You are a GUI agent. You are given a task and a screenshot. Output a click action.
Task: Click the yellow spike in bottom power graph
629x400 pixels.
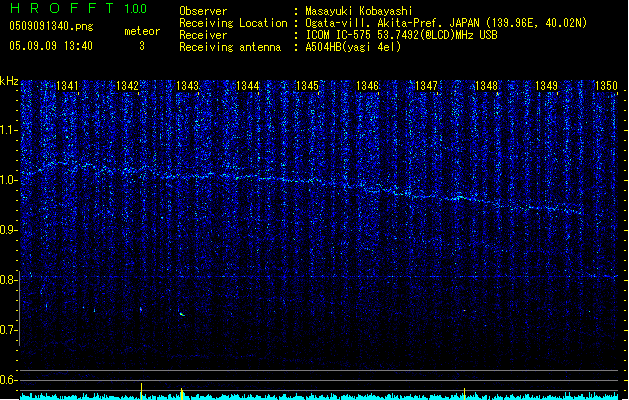point(181,391)
